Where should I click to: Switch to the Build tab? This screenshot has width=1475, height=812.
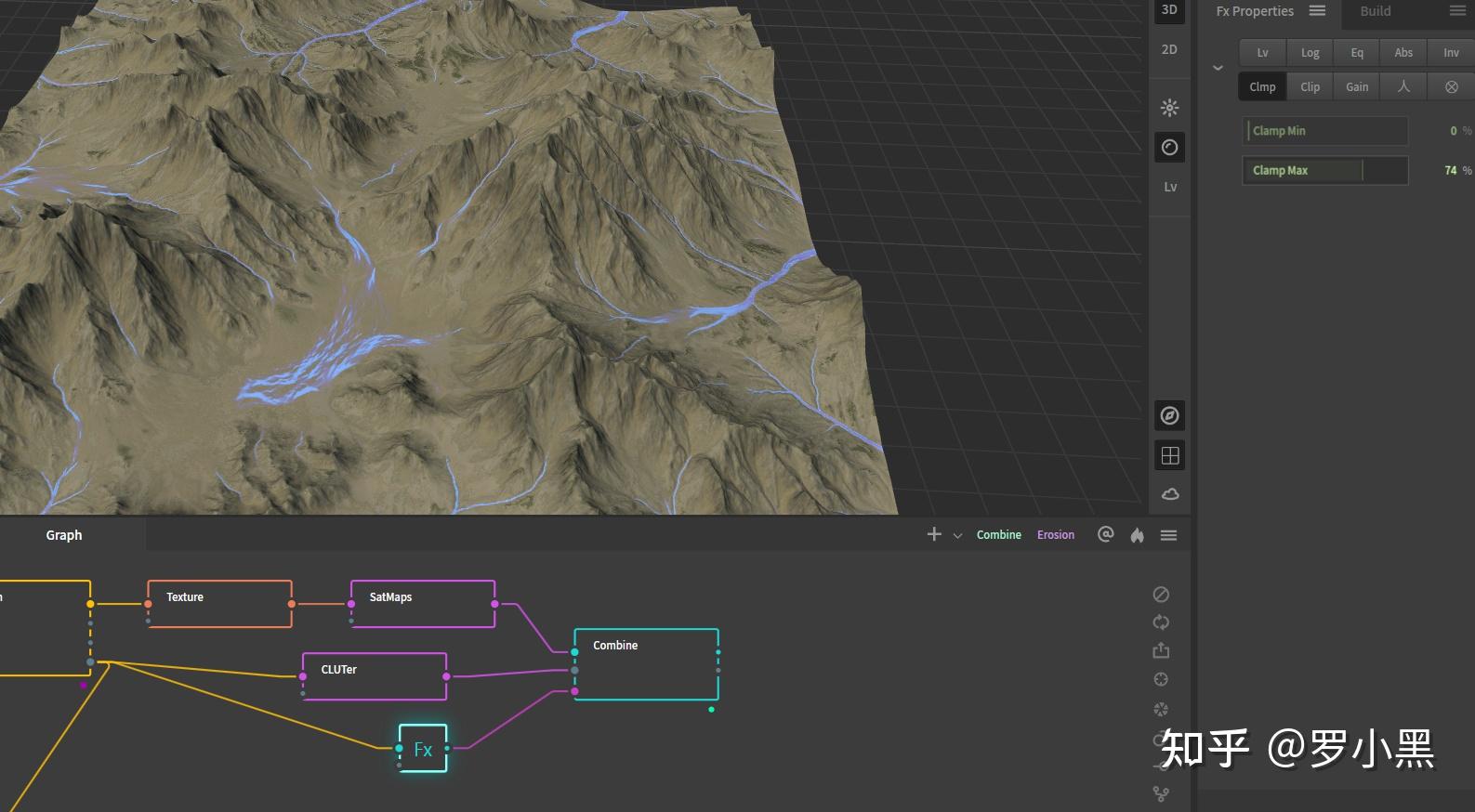coord(1376,11)
